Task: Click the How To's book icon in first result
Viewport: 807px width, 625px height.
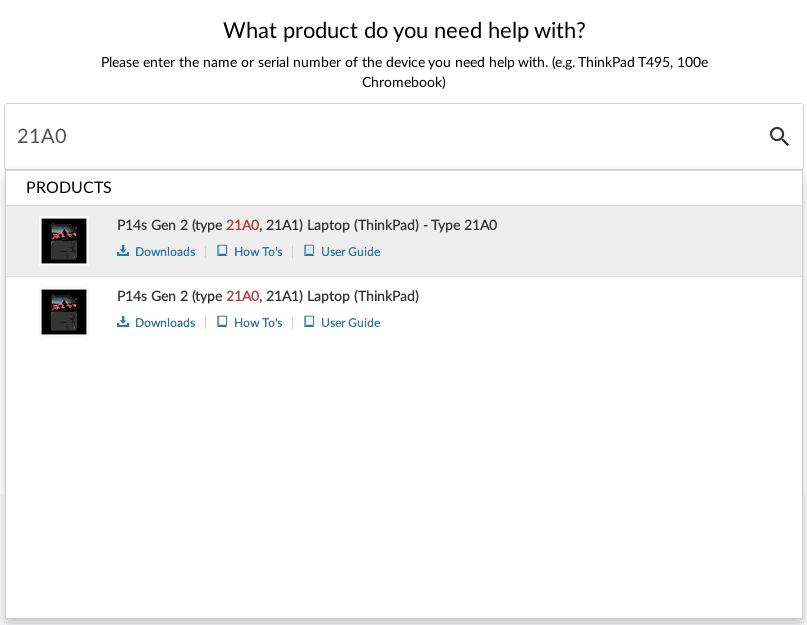Action: [x=222, y=251]
